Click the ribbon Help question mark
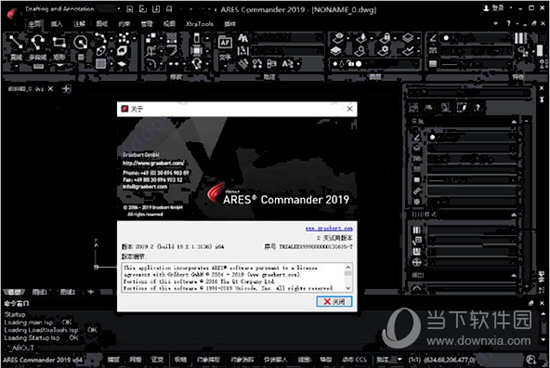 tap(508, 24)
